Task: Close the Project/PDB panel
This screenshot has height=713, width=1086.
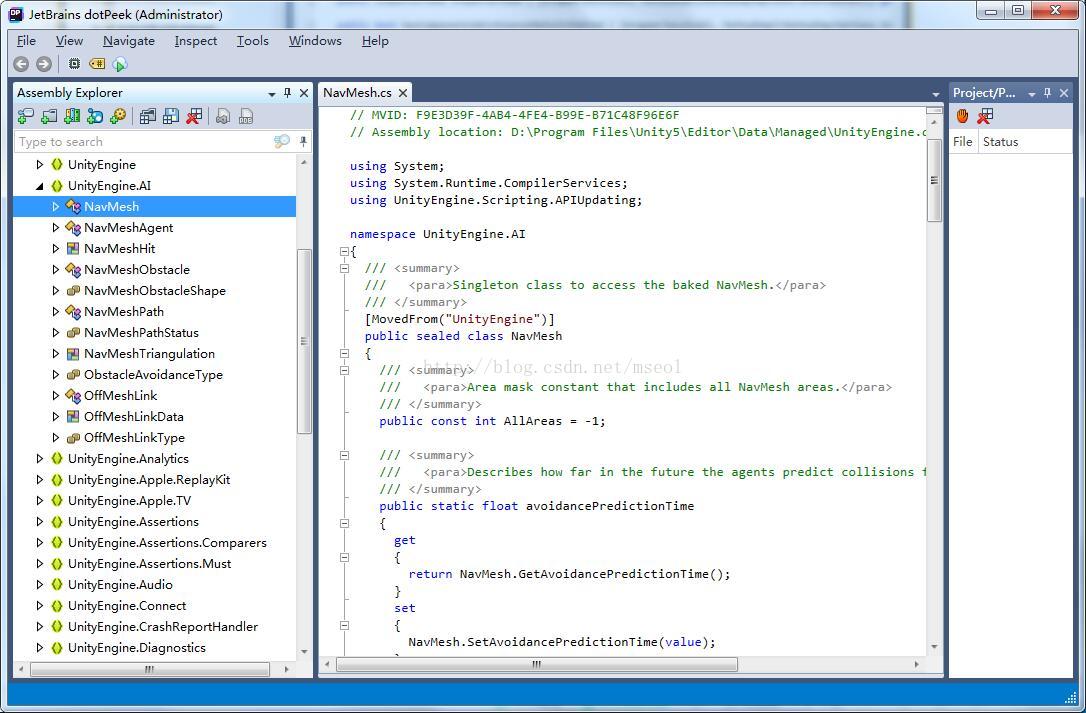Action: (1064, 93)
